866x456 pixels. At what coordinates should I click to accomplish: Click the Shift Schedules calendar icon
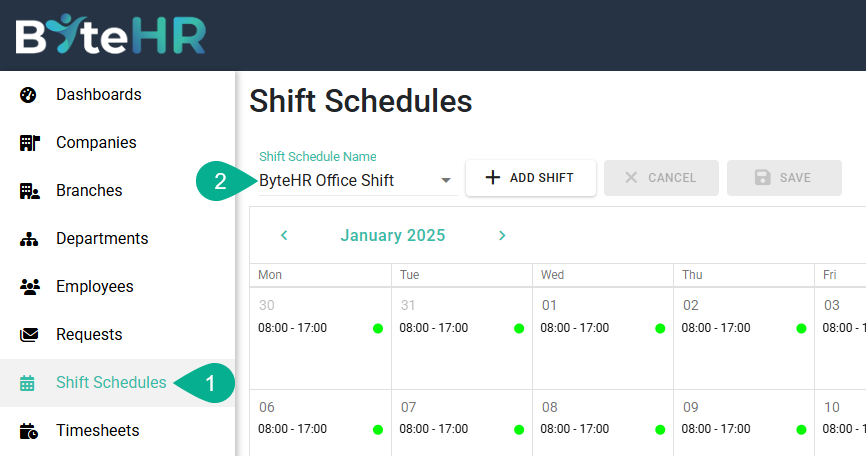pos(28,383)
